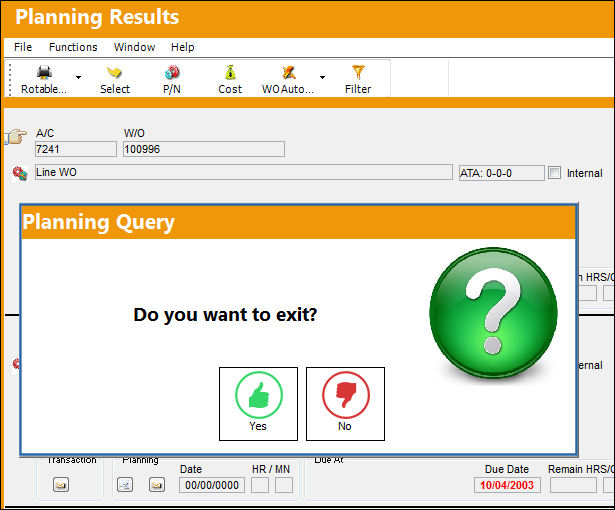Cancel exit with the No button

345,404
